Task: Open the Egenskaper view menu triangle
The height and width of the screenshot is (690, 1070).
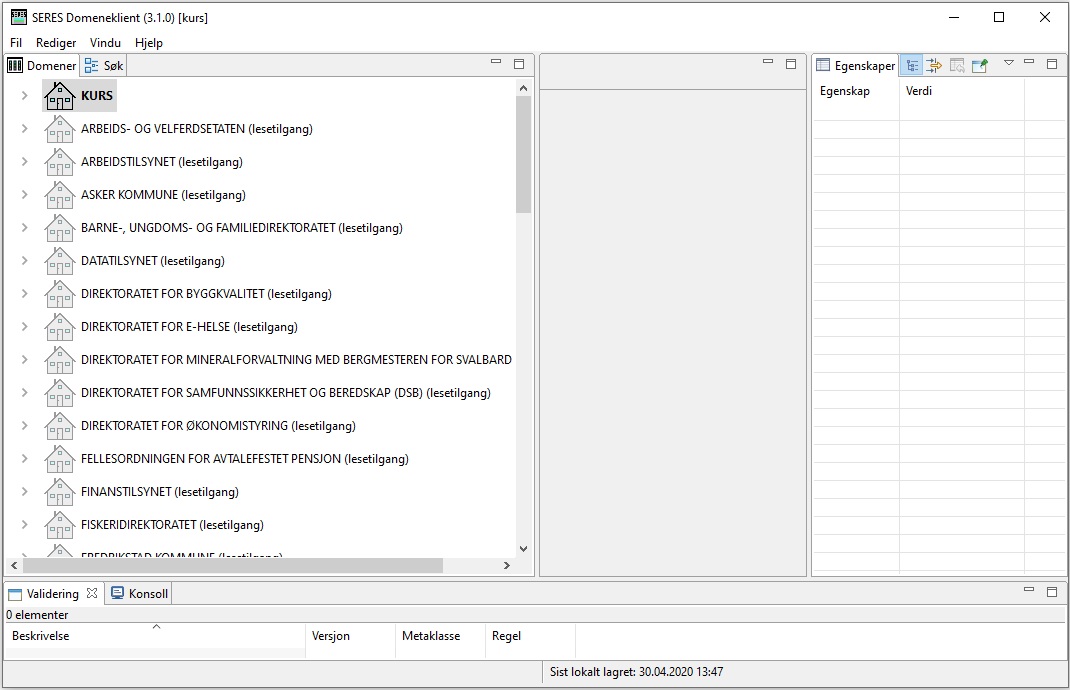Action: pos(1009,63)
